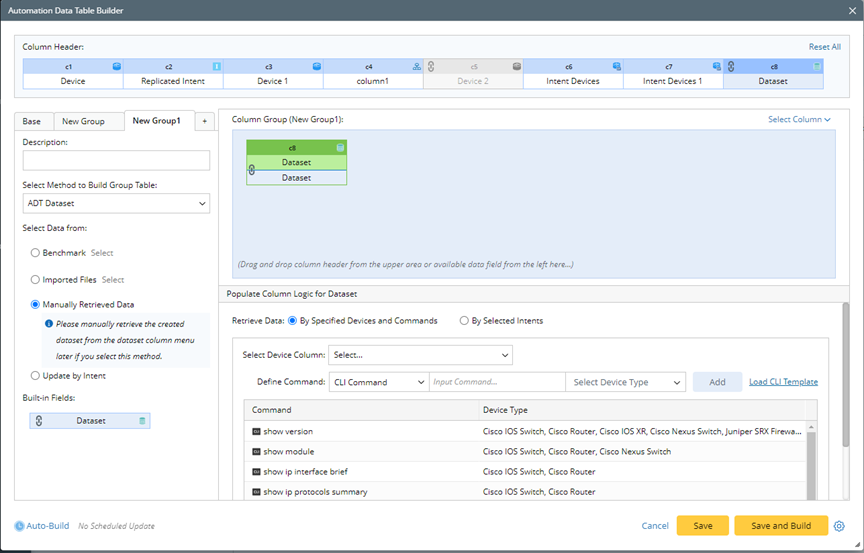Click CLI icon beside show version command
The width and height of the screenshot is (864, 553).
256,432
